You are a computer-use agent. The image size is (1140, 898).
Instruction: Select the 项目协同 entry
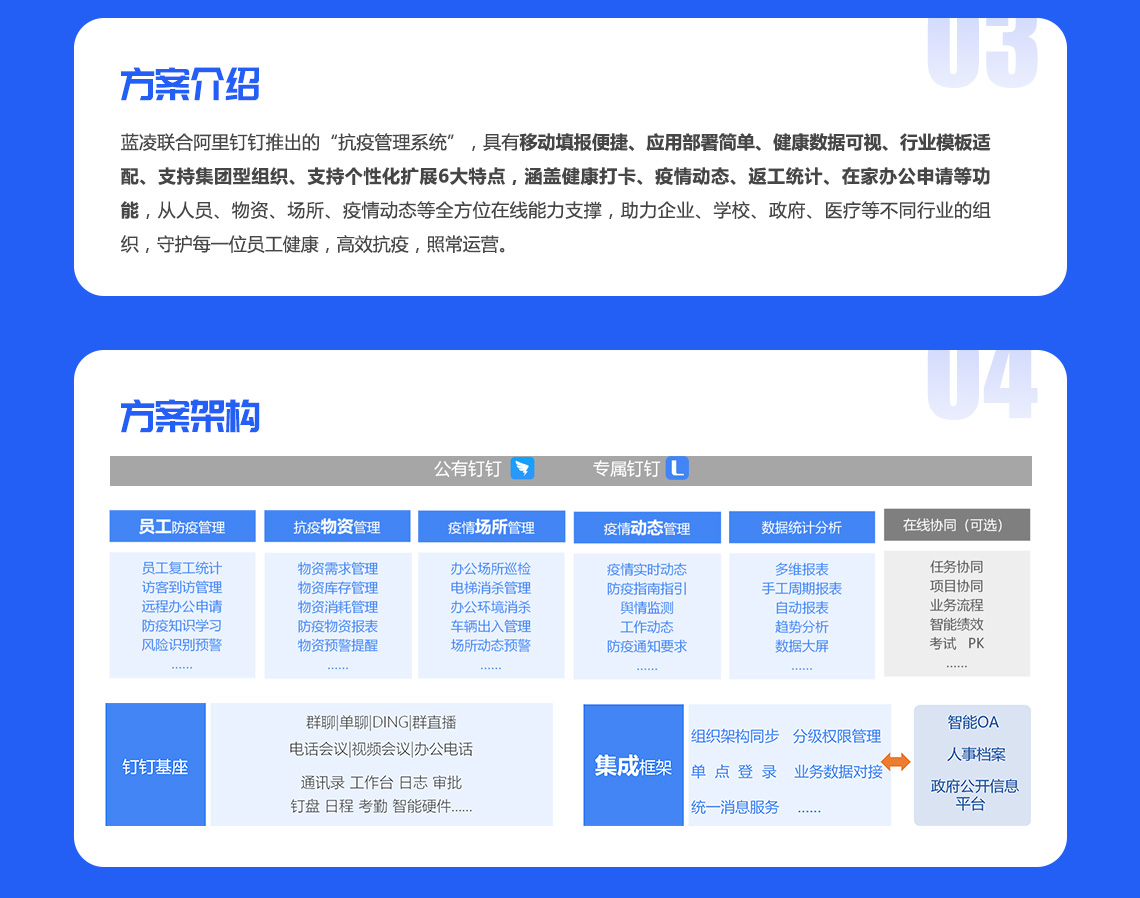(957, 586)
